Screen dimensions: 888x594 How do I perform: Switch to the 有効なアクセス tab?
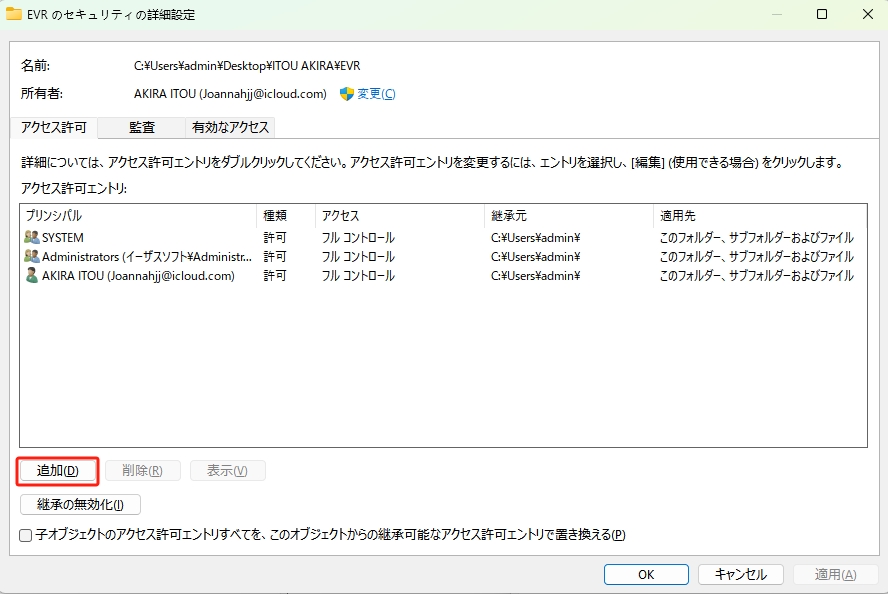tap(227, 127)
